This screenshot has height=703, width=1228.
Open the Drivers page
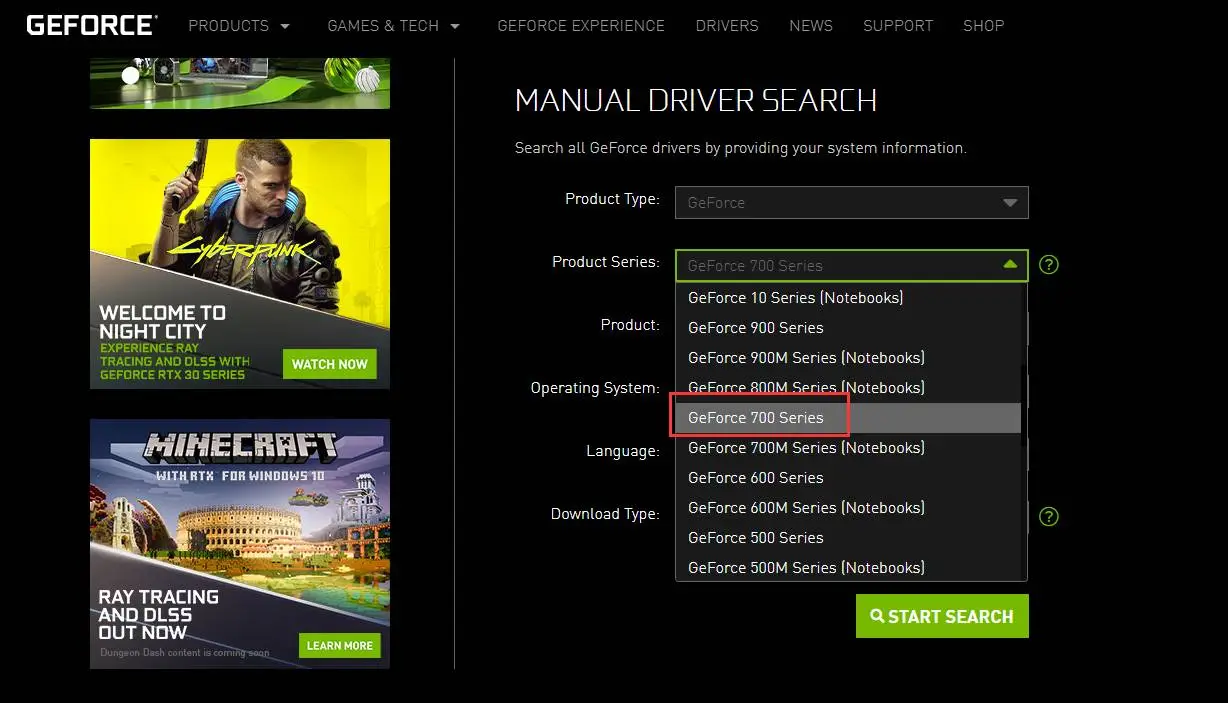[x=727, y=26]
